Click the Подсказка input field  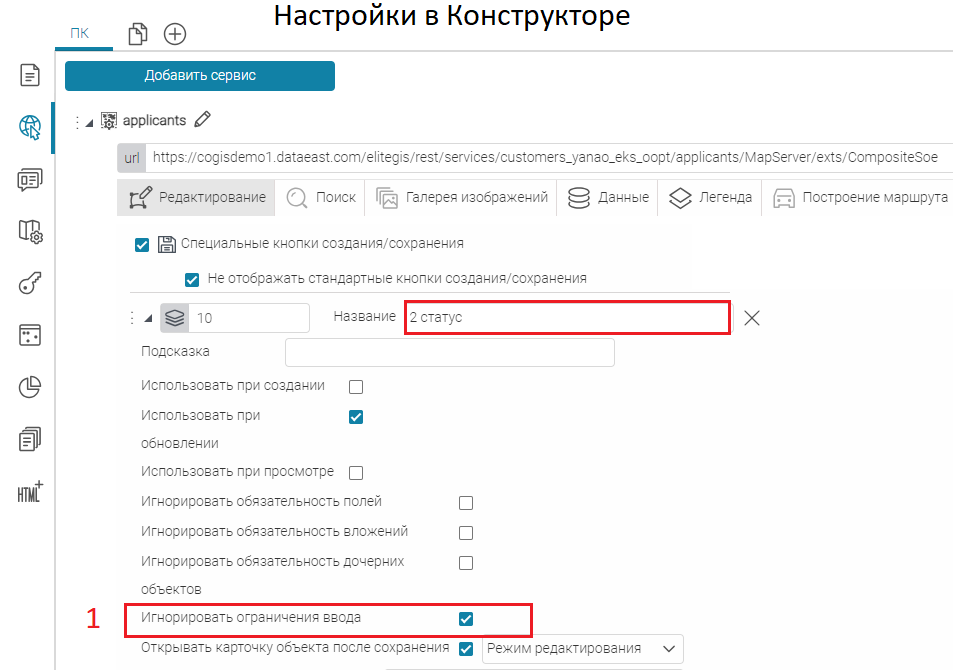pos(449,353)
